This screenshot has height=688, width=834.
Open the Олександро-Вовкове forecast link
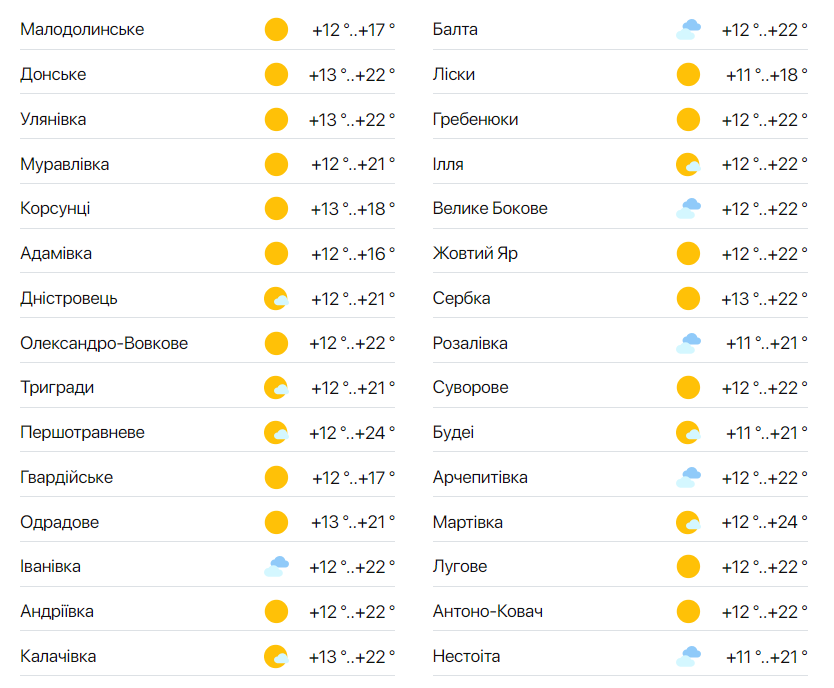[104, 343]
